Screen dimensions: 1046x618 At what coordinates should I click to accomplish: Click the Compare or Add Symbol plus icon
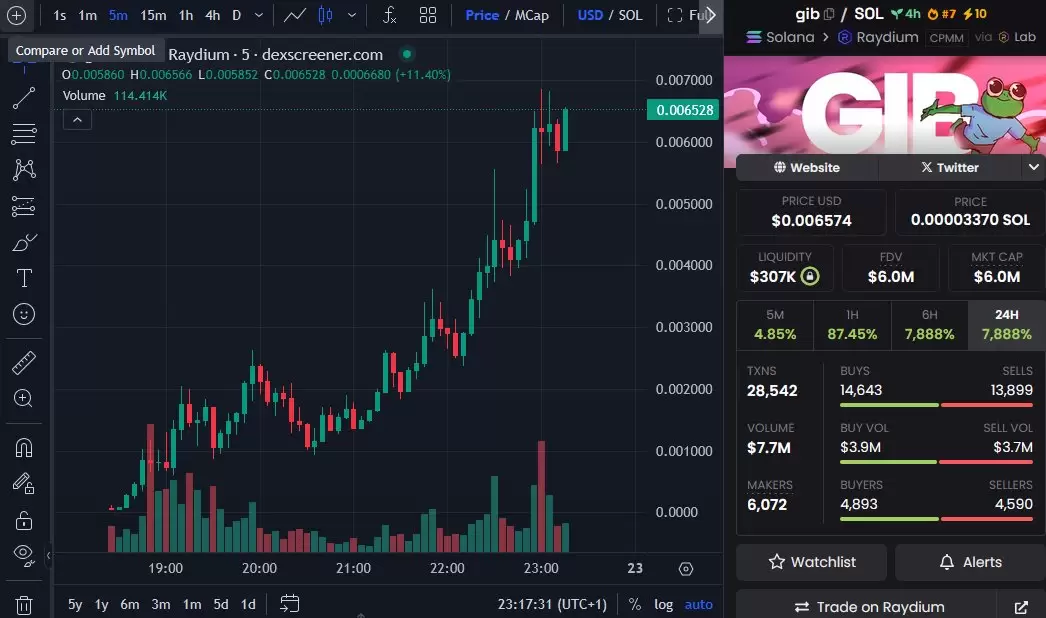(16, 15)
